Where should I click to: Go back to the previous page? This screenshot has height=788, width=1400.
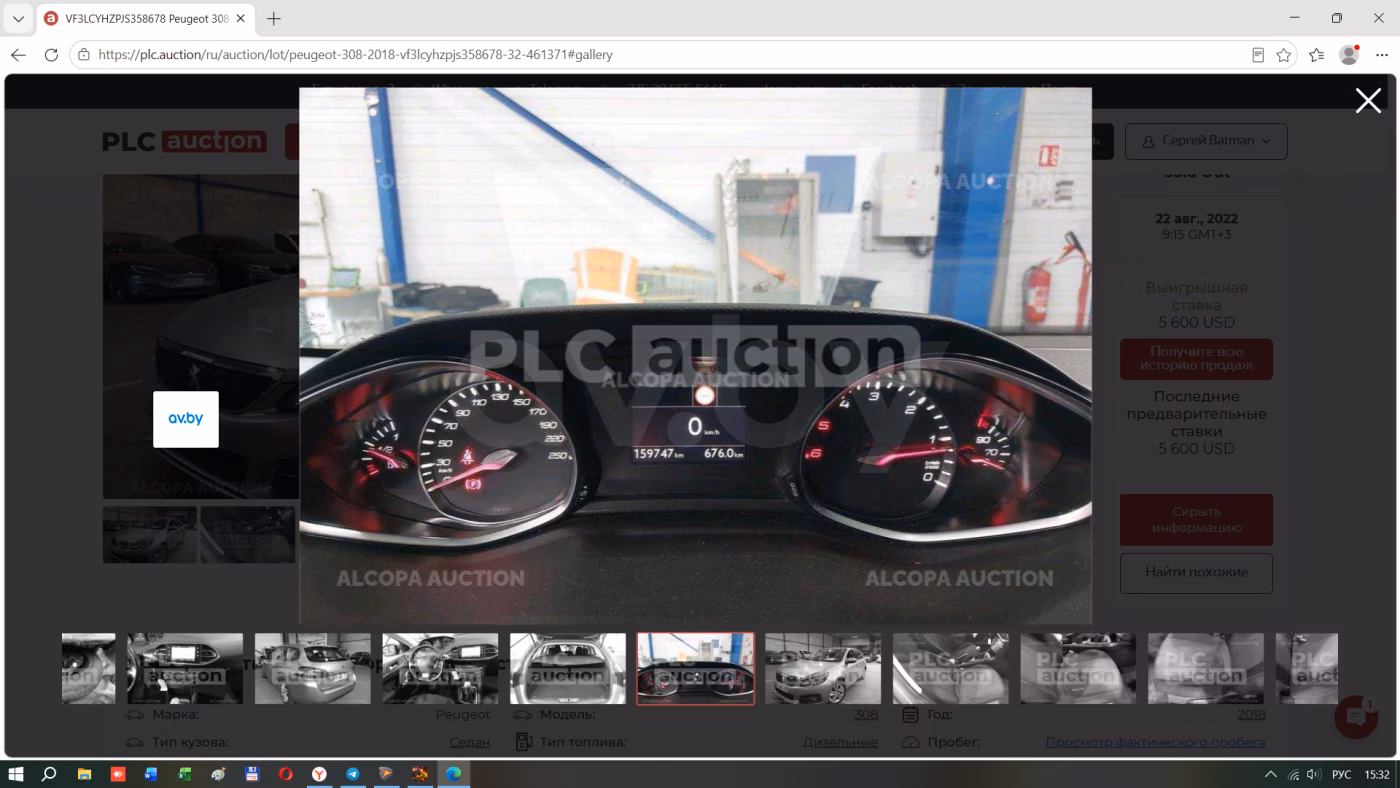[x=18, y=55]
